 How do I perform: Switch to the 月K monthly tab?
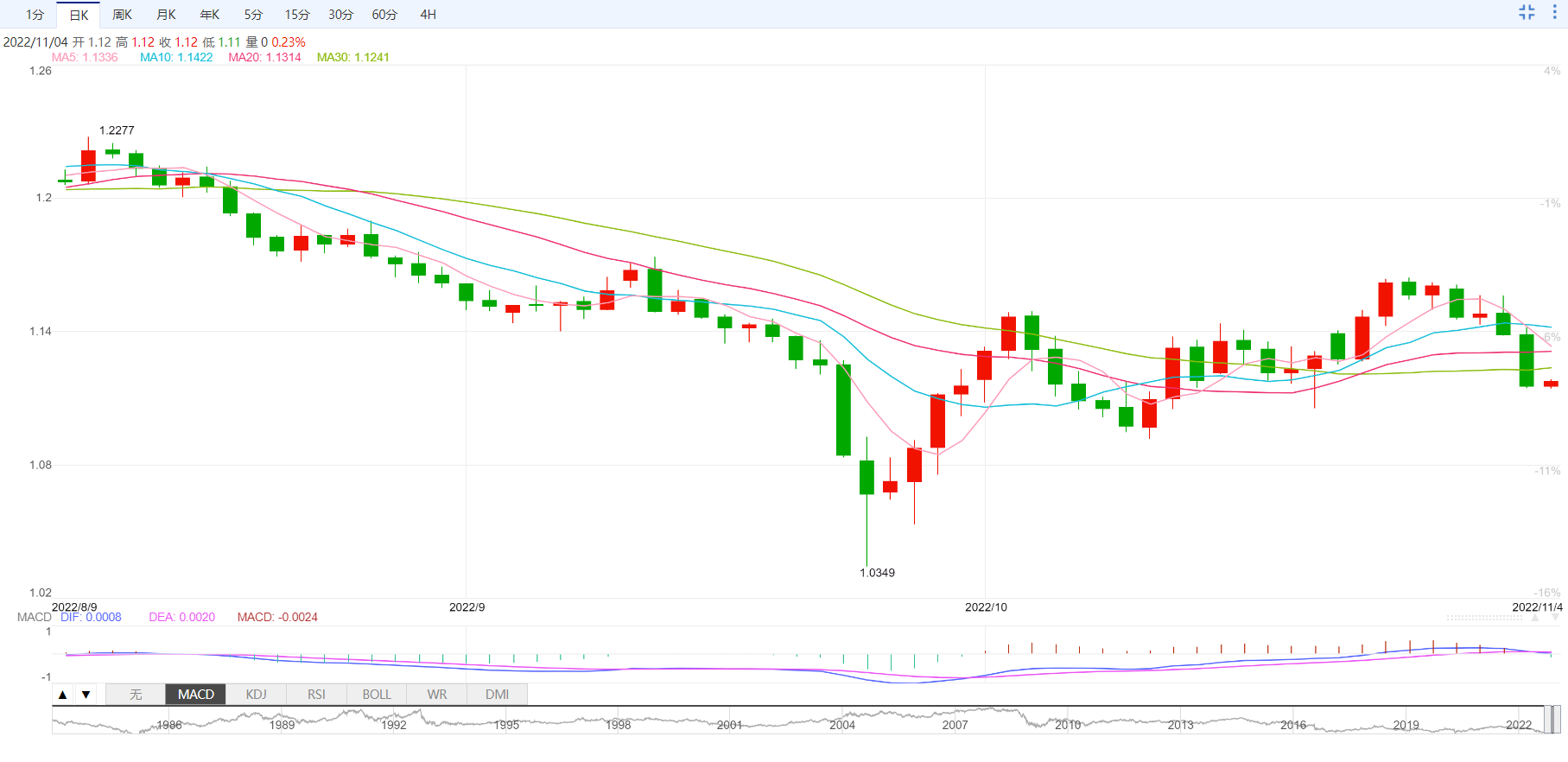tap(166, 15)
